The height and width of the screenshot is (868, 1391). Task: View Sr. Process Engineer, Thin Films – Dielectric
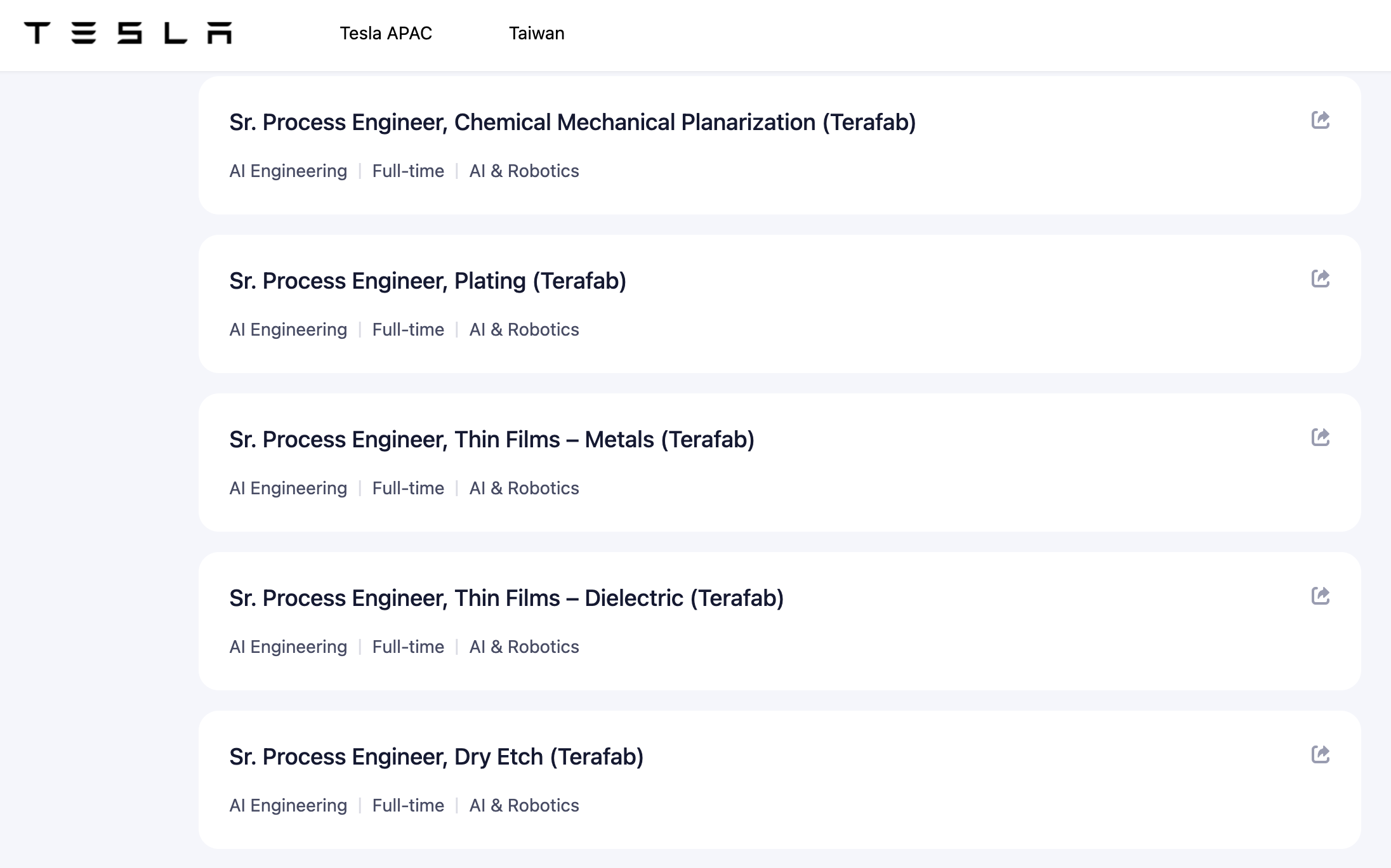tap(506, 598)
